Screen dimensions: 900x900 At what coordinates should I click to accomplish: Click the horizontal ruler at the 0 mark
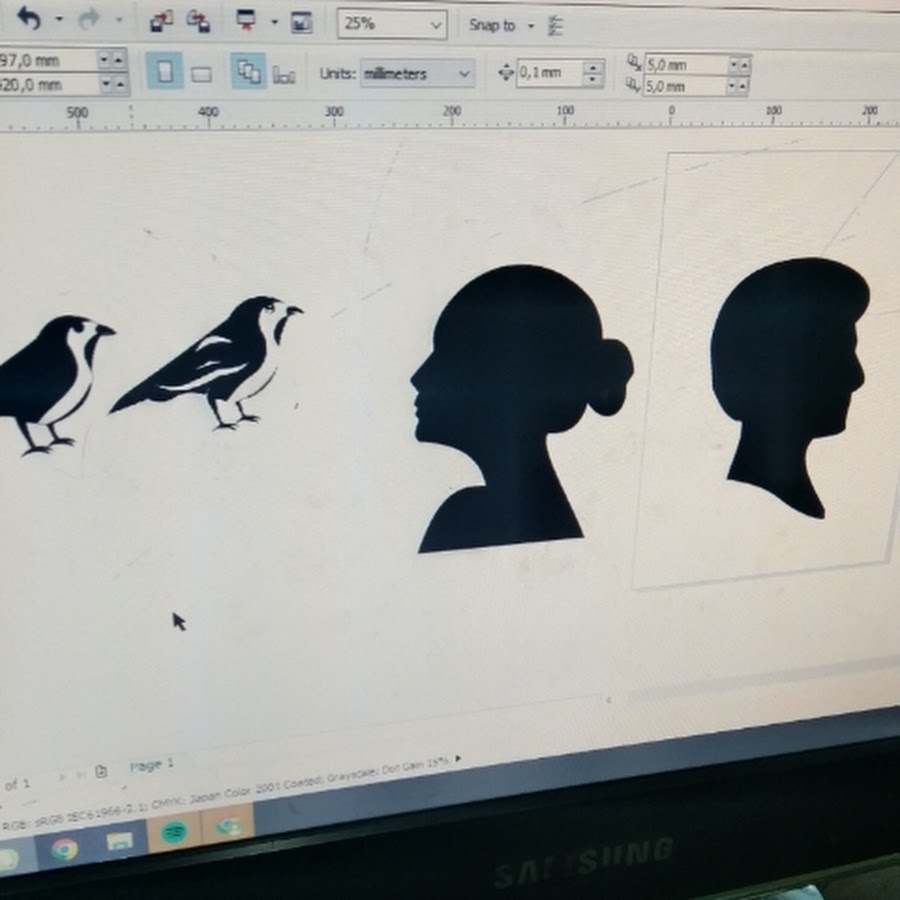coord(671,115)
